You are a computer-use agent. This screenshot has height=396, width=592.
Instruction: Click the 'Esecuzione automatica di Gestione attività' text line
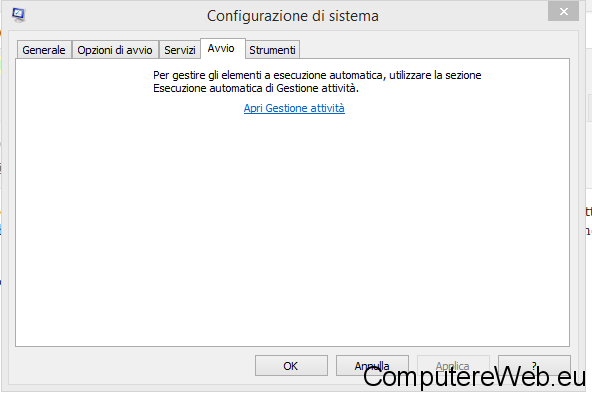[x=256, y=88]
